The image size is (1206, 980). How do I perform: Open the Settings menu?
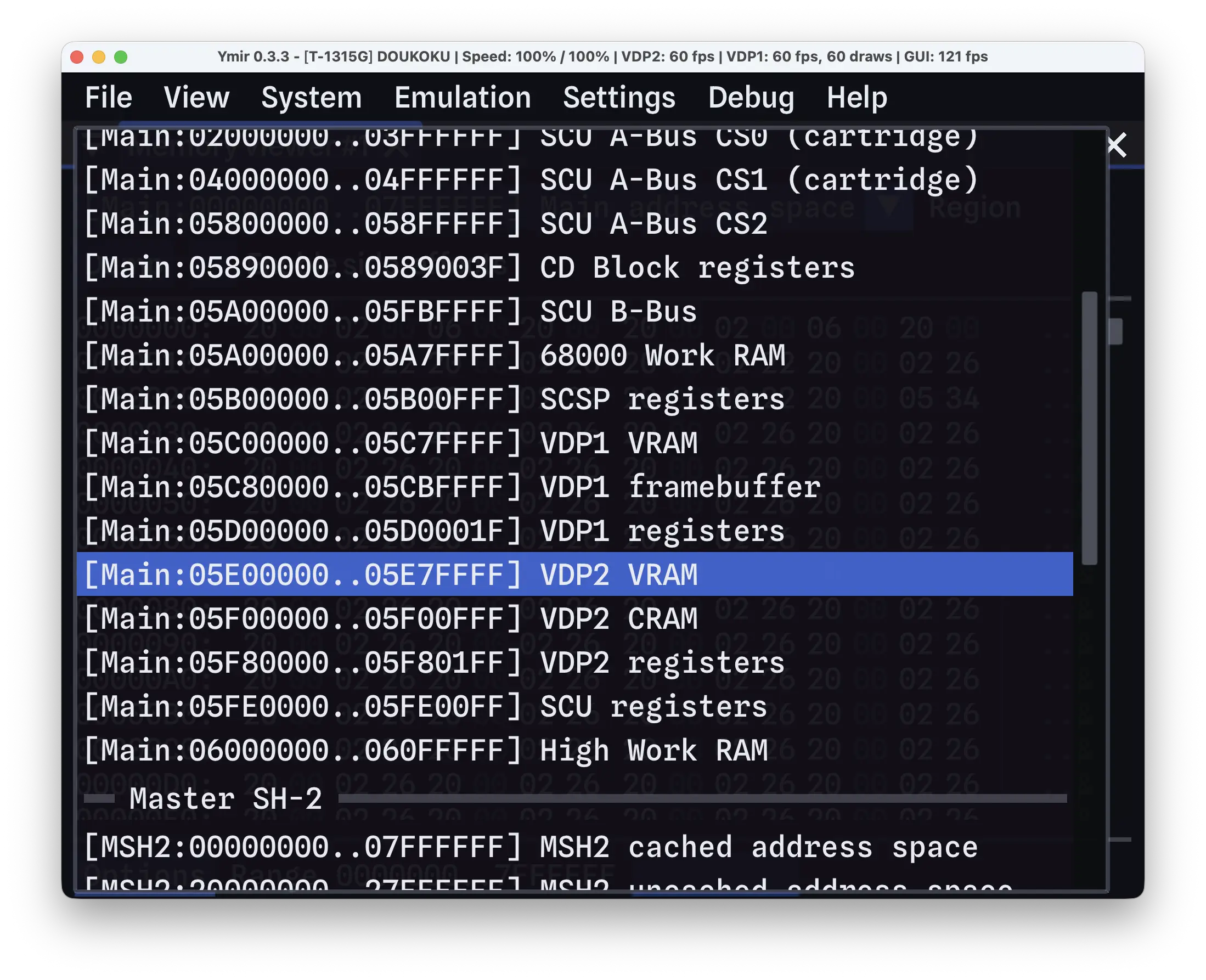coord(619,97)
